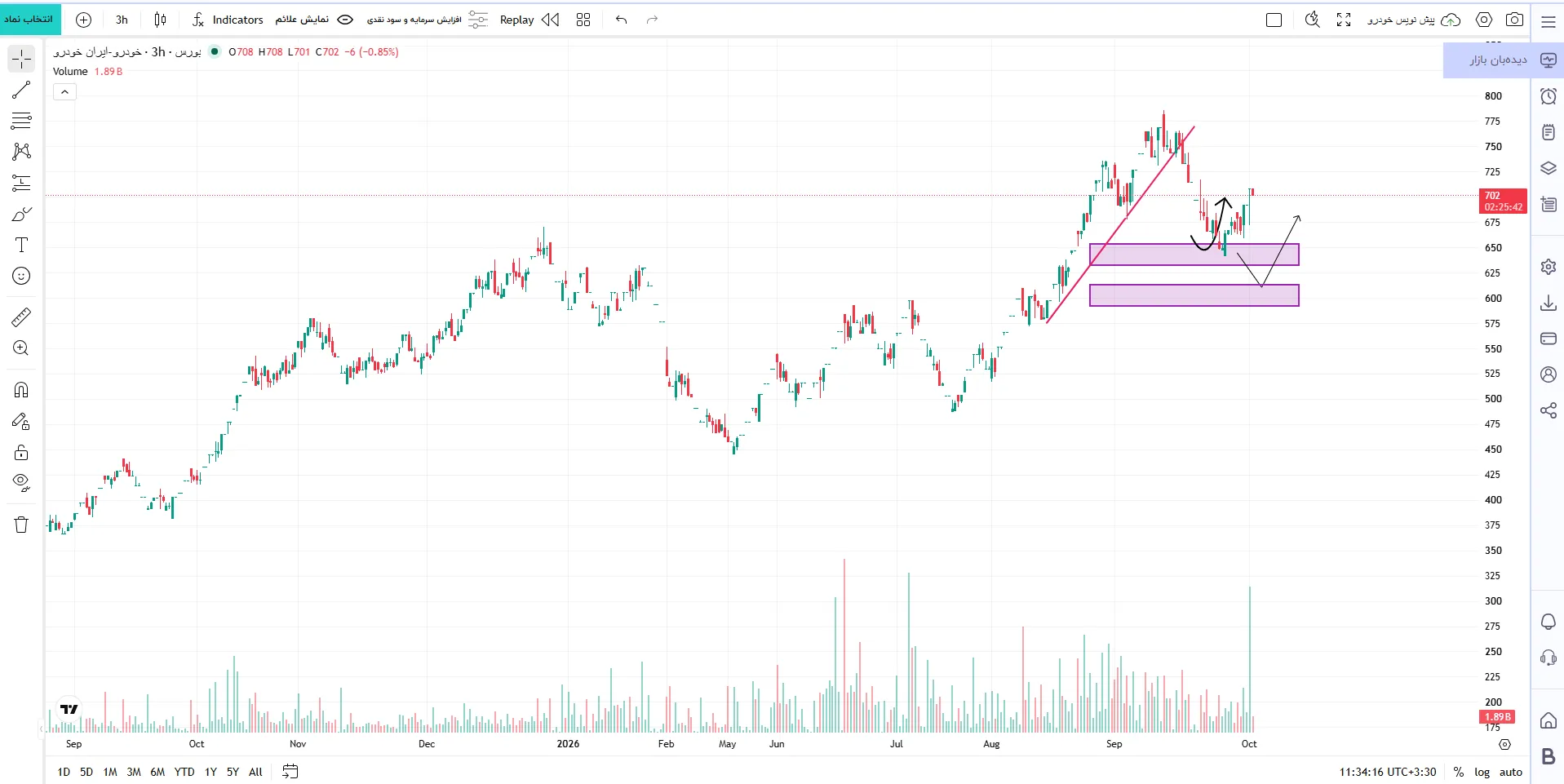This screenshot has height=784, width=1564.
Task: Remove drawings with the trash icon
Action: pyautogui.click(x=21, y=525)
